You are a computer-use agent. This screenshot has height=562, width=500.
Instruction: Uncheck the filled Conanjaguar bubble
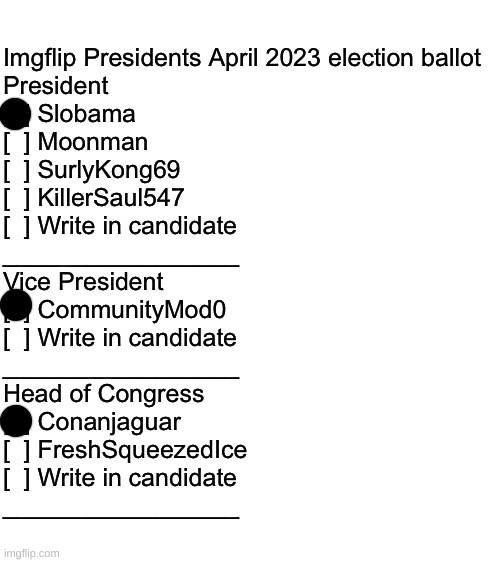pyautogui.click(x=16, y=421)
